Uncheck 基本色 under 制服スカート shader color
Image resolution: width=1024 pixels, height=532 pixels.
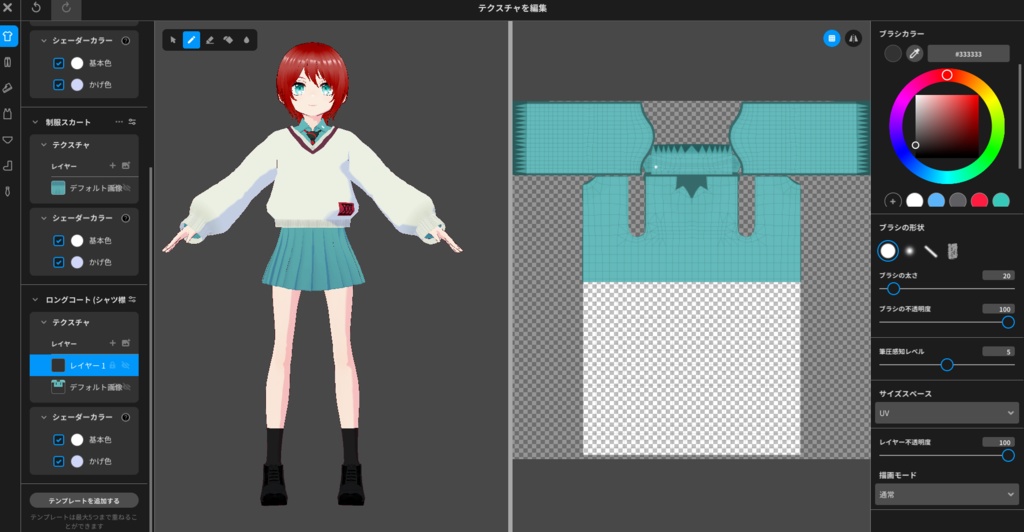(58, 240)
